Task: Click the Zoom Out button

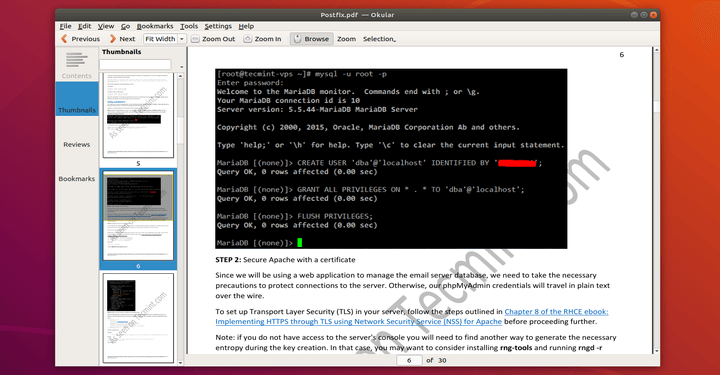Action: click(213, 39)
